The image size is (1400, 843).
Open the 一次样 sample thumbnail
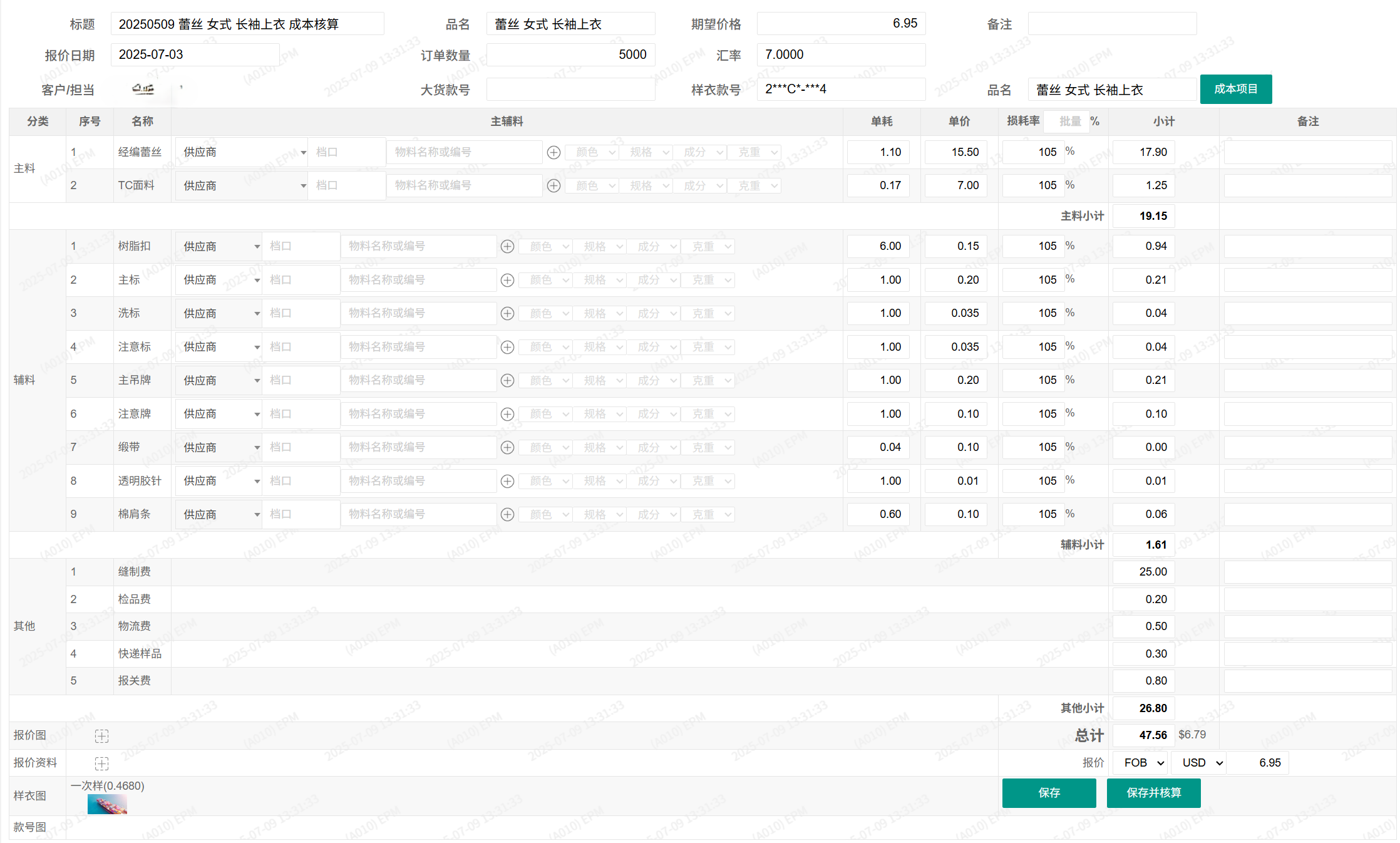click(x=107, y=804)
